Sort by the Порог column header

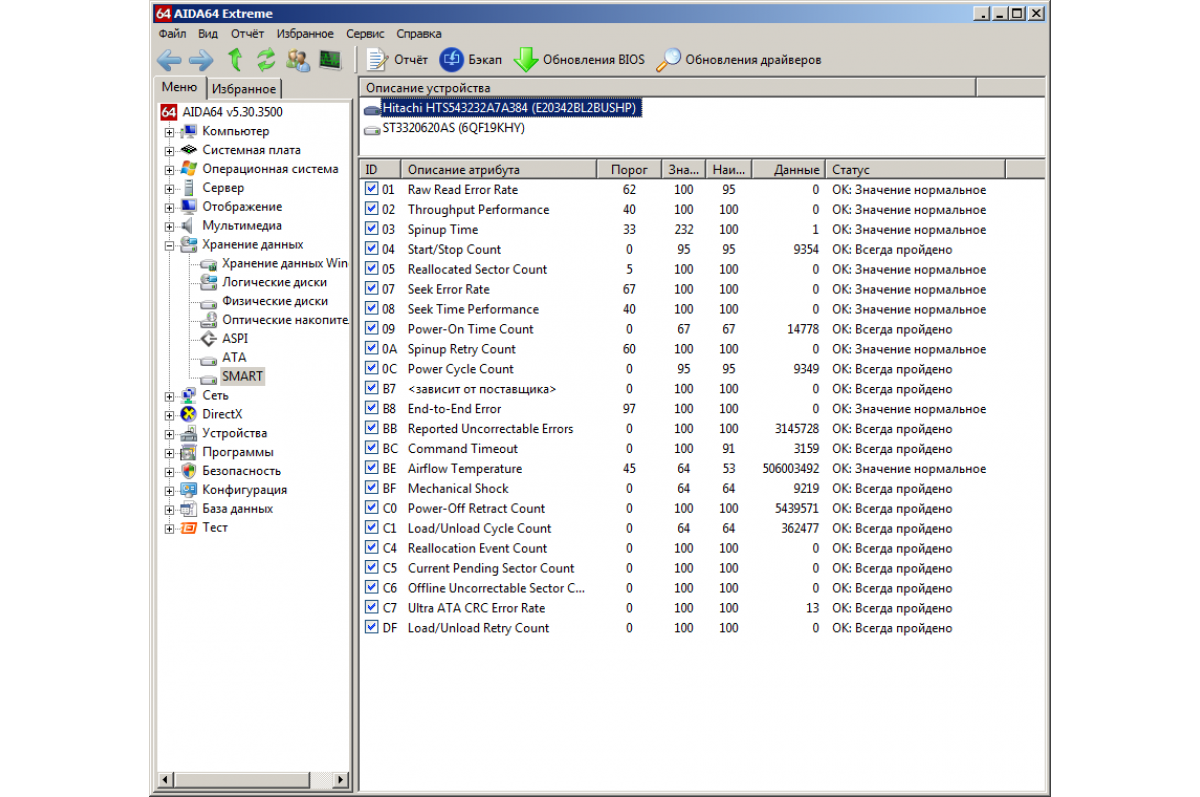(629, 170)
